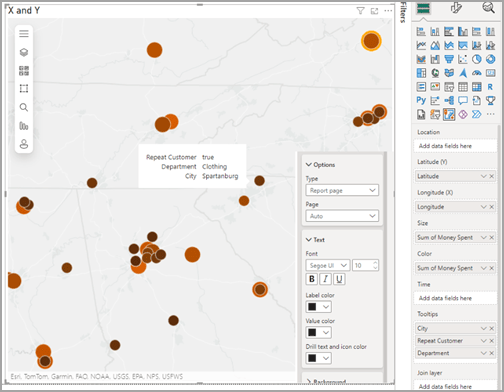Open the Type dropdown showing Report page
This screenshot has width=504, height=392.
coord(342,190)
